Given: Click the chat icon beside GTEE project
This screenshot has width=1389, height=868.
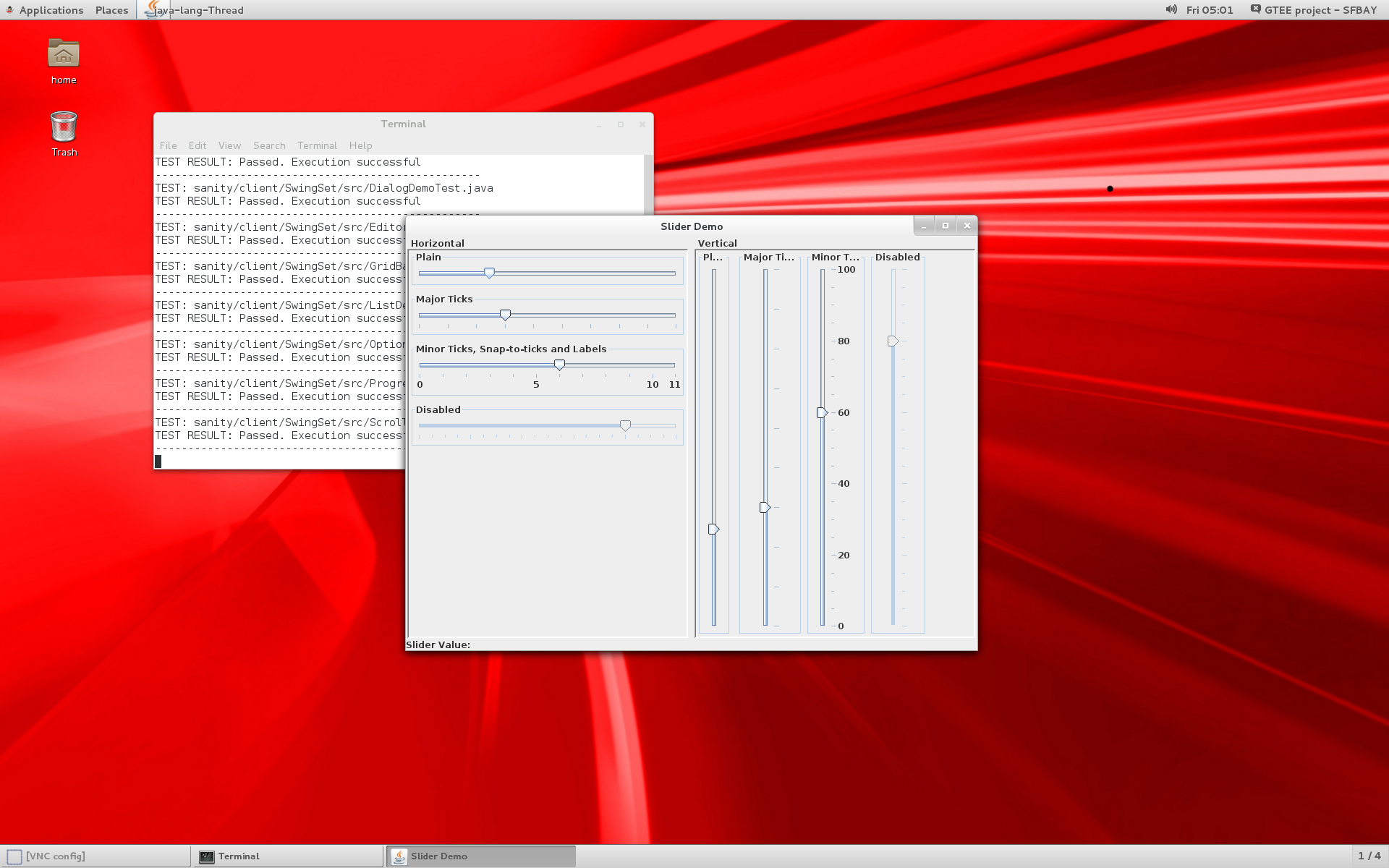Looking at the screenshot, I should pos(1255,9).
